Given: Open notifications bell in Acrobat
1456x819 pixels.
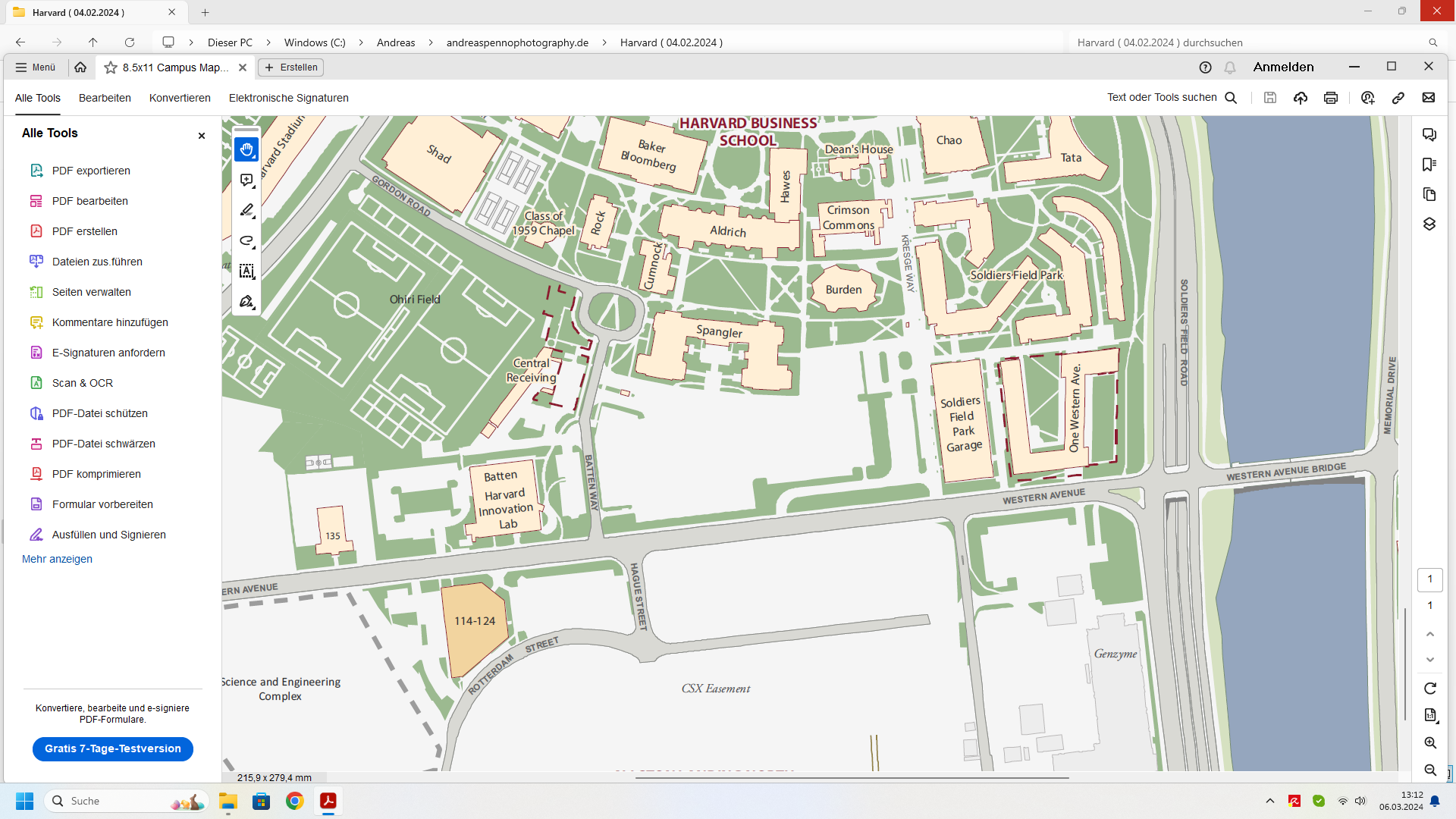Looking at the screenshot, I should [x=1230, y=67].
